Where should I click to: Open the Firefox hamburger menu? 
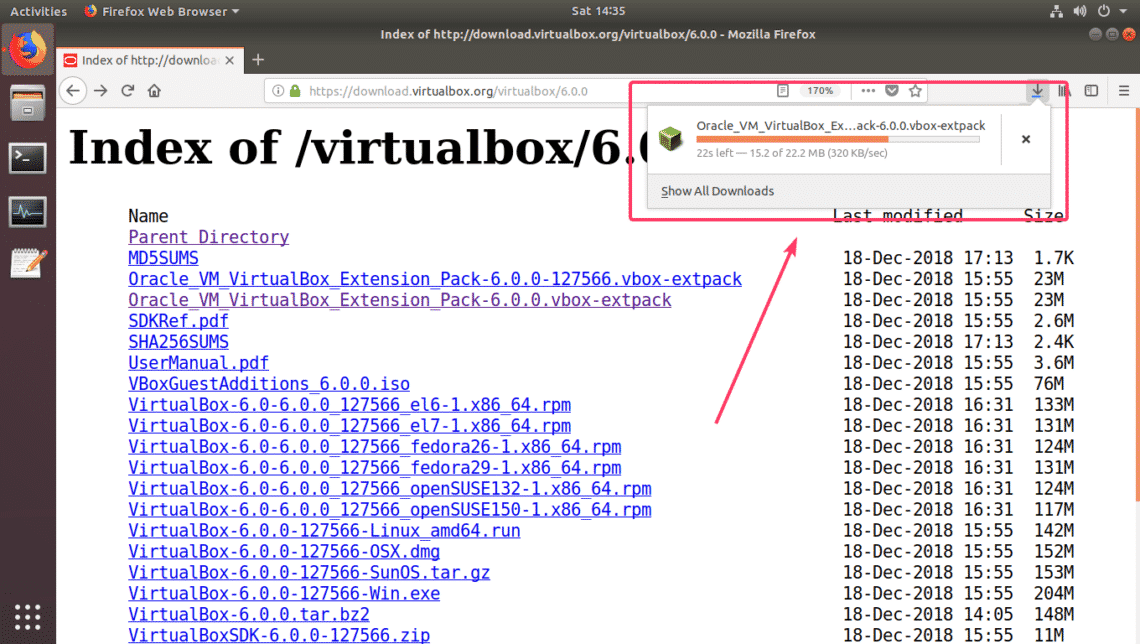1124,91
